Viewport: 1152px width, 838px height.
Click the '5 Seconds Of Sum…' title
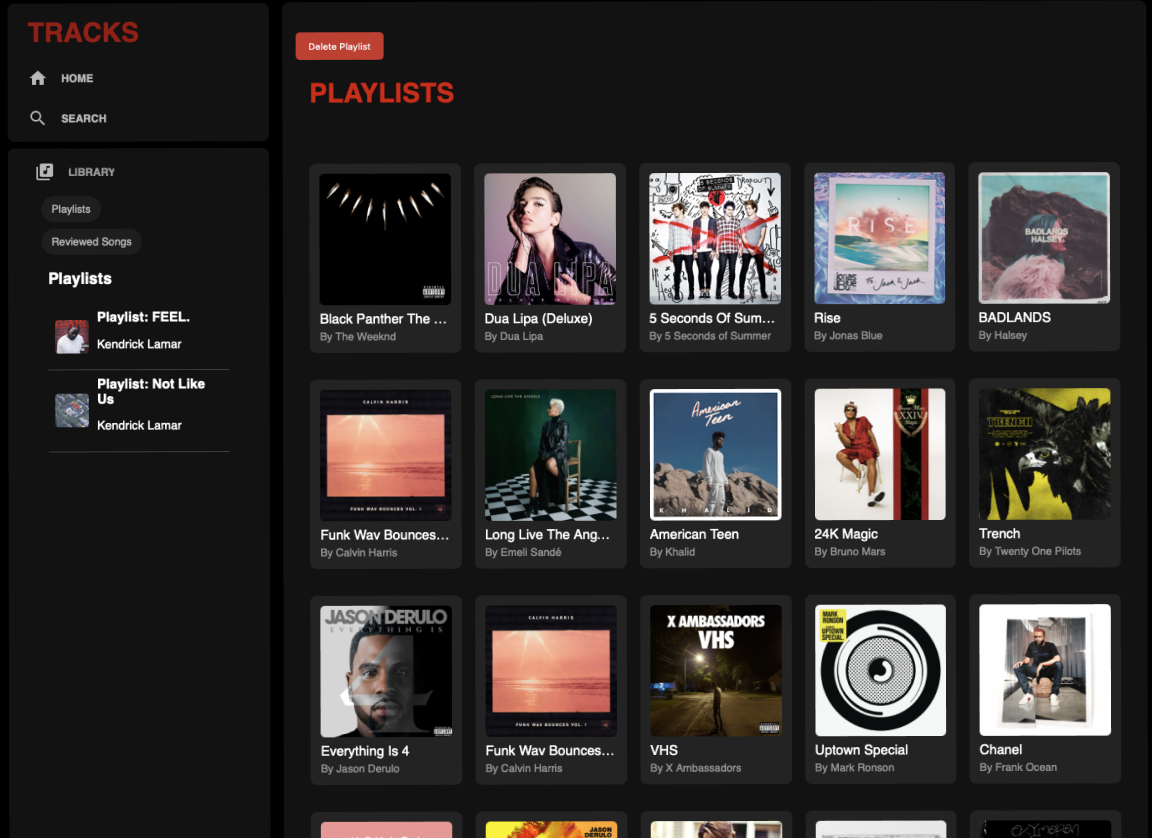coord(712,318)
